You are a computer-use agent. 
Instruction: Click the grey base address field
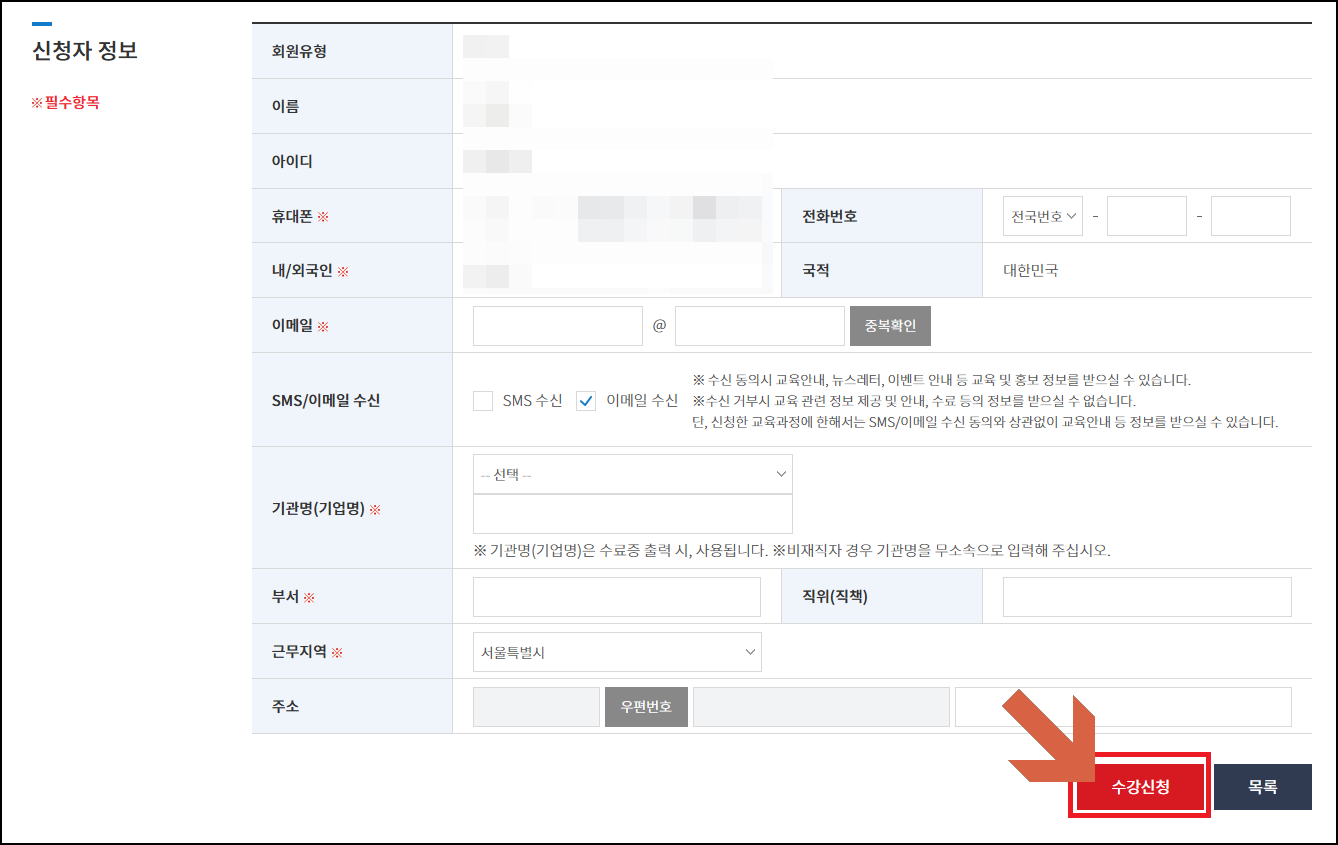click(x=821, y=706)
